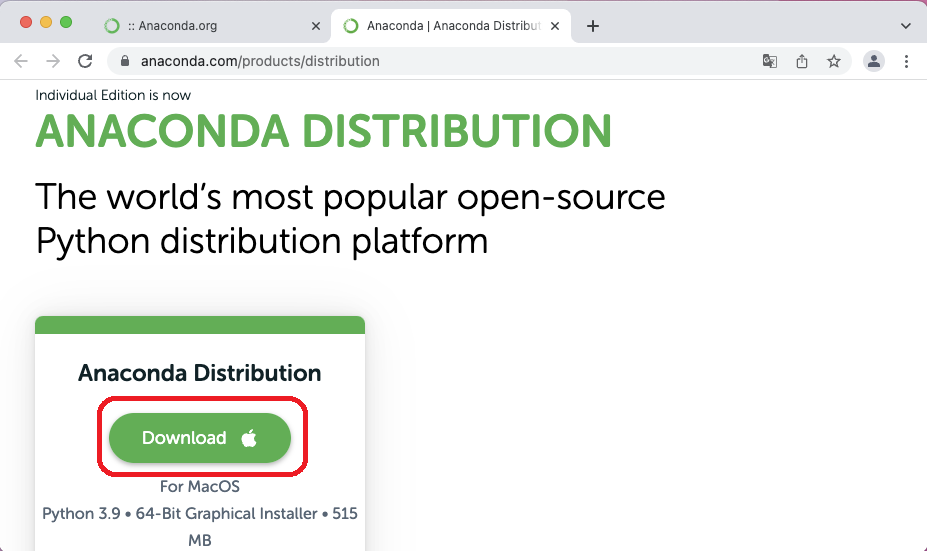The height and width of the screenshot is (551, 927).
Task: Bookmark this page with the star icon
Action: click(x=834, y=61)
